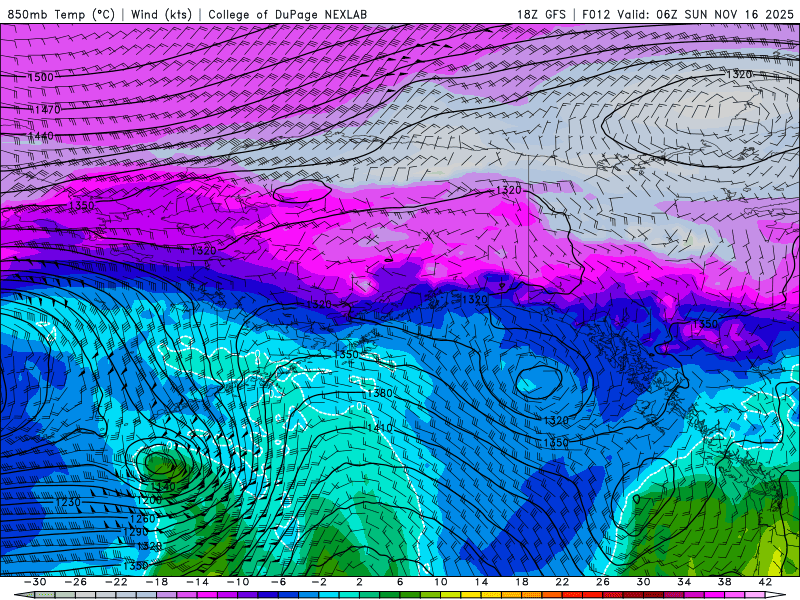Click the "18Z GFS" model run label

click(541, 14)
